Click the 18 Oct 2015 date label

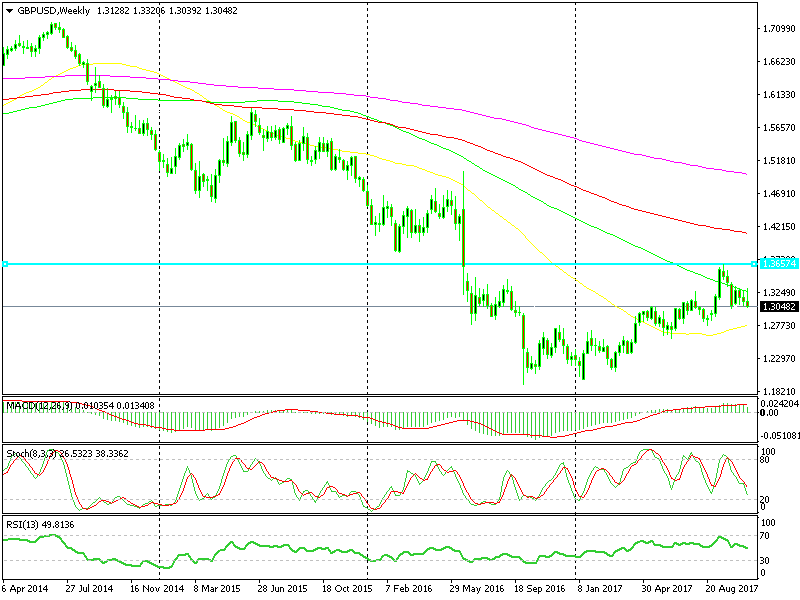347,589
